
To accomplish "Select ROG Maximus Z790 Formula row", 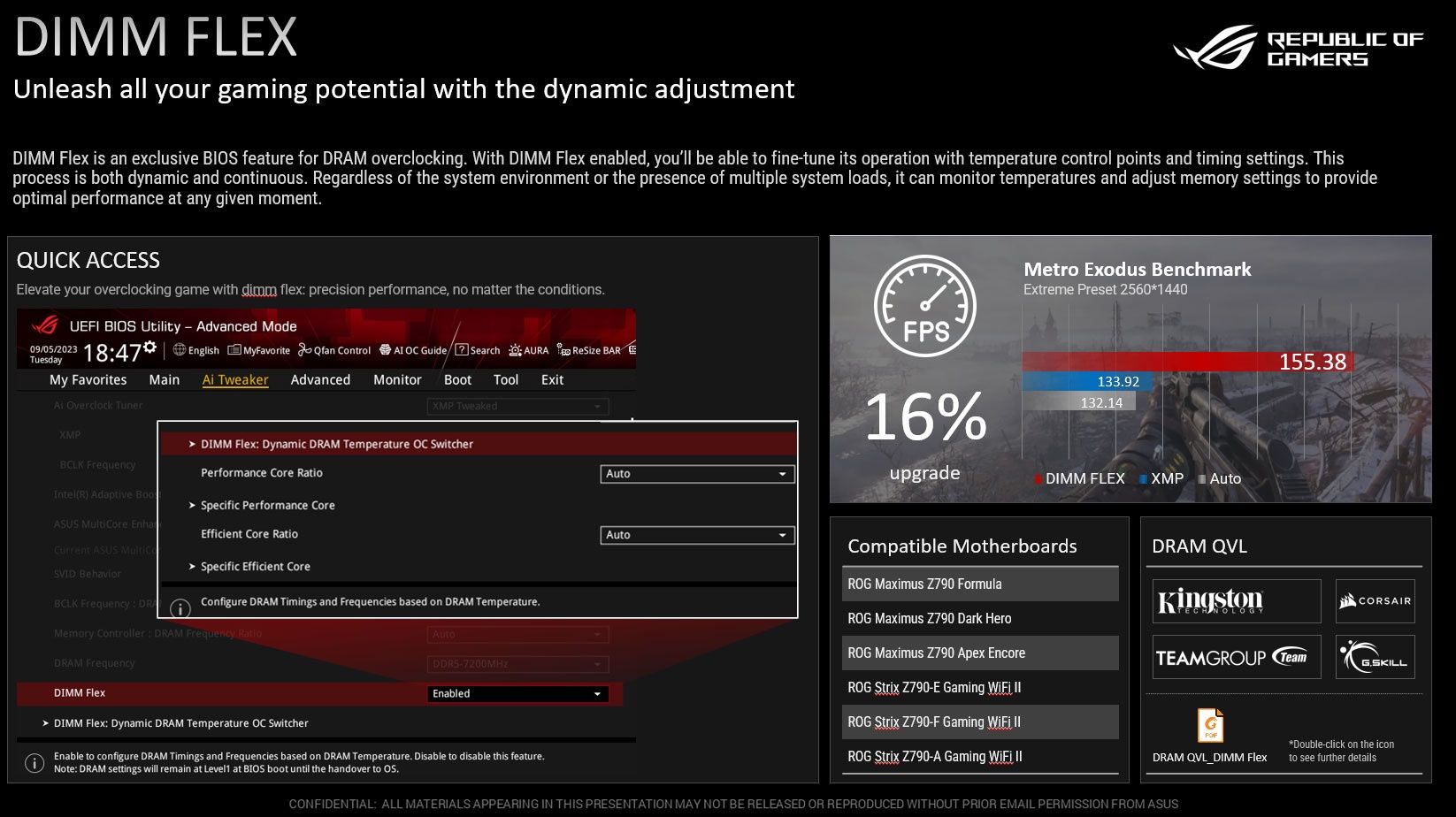I will tap(980, 584).
